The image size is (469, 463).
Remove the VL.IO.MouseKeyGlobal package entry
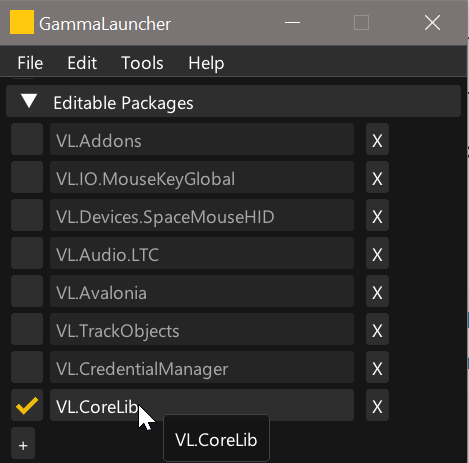[x=377, y=177]
